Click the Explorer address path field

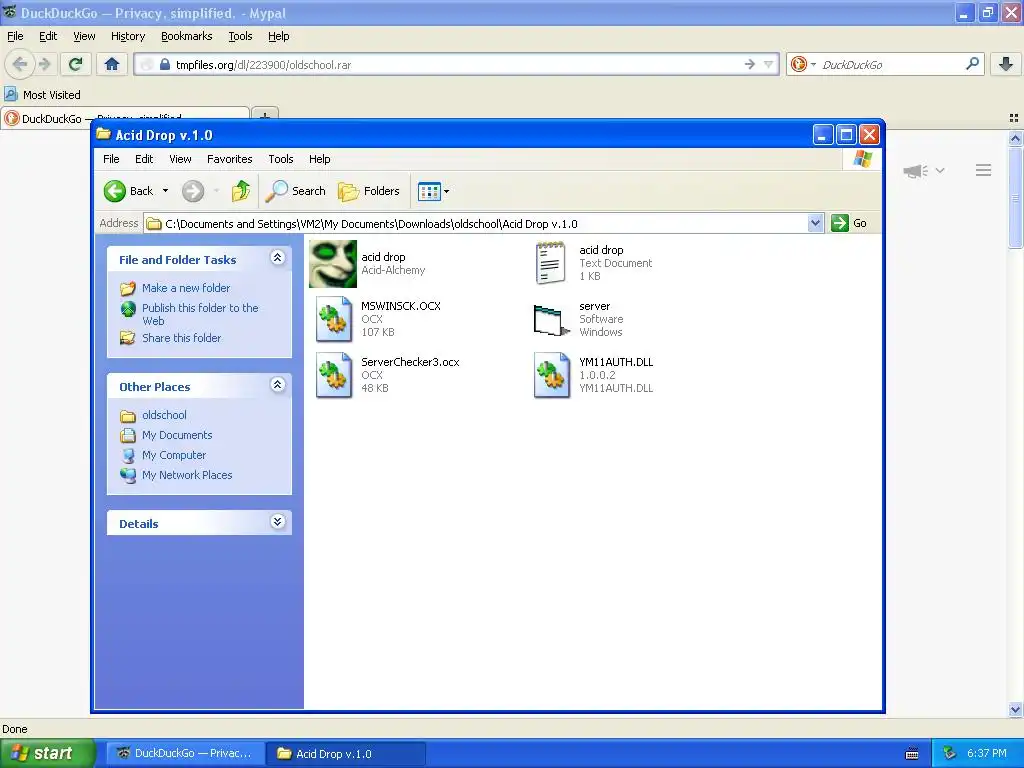[x=483, y=224]
